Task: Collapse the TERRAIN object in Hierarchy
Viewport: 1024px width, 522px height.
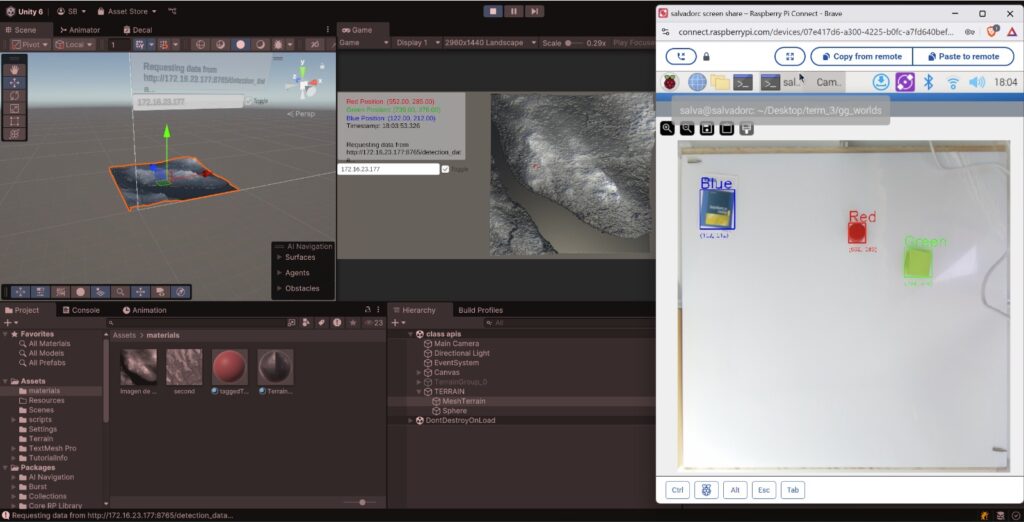Action: tap(419, 392)
